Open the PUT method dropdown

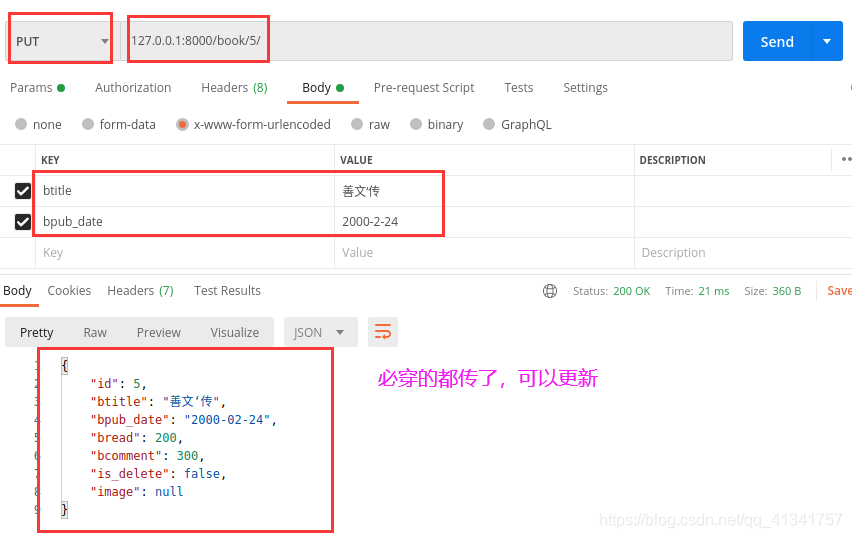coord(61,41)
